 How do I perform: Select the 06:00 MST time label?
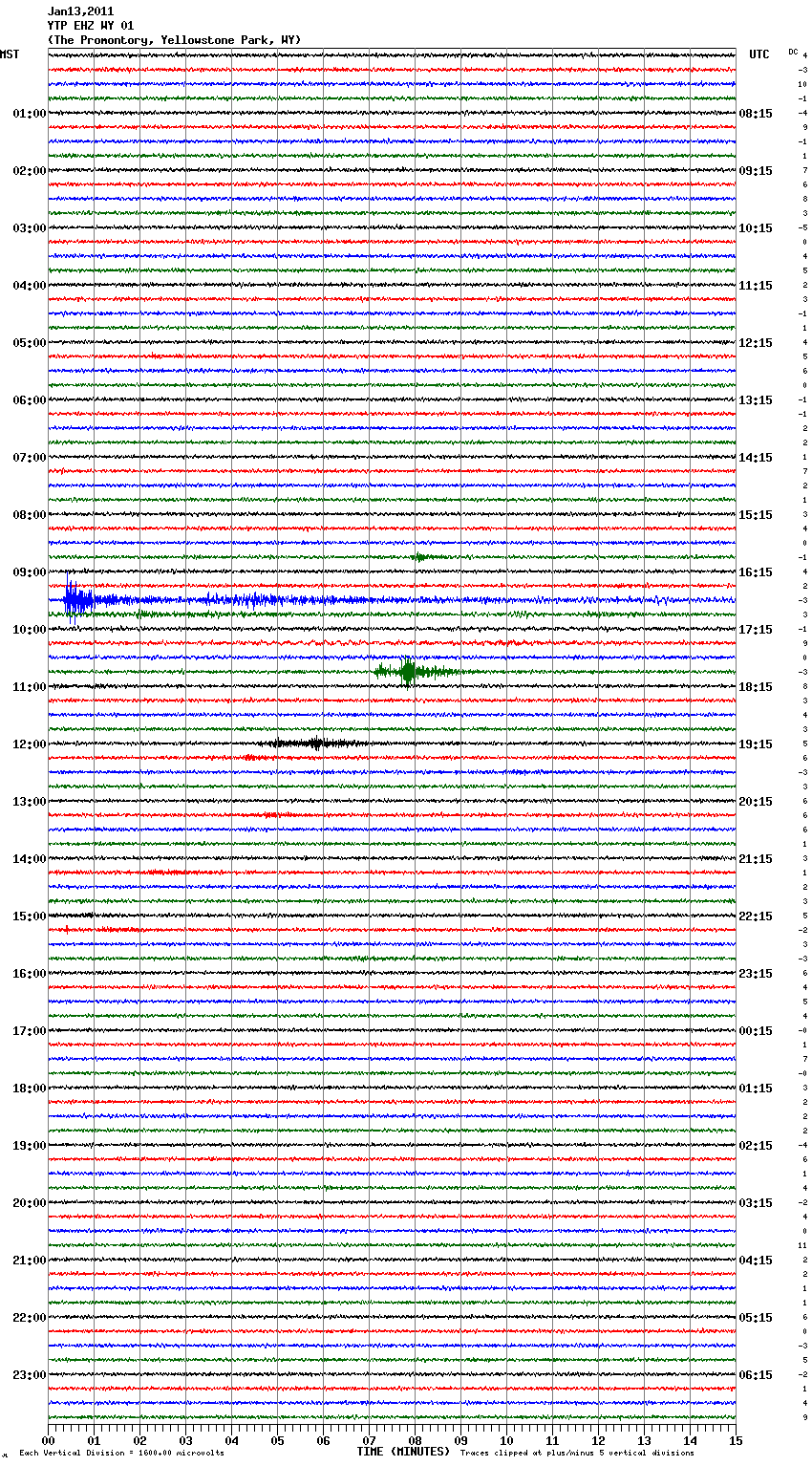click(29, 400)
